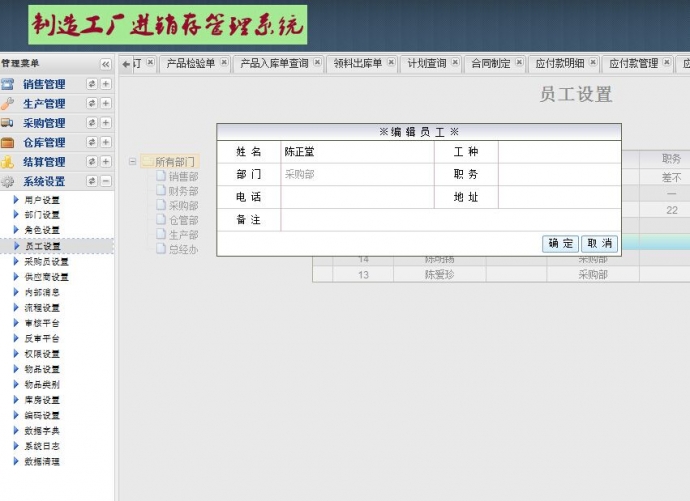Refresh the 仓库管理 section

point(92,142)
